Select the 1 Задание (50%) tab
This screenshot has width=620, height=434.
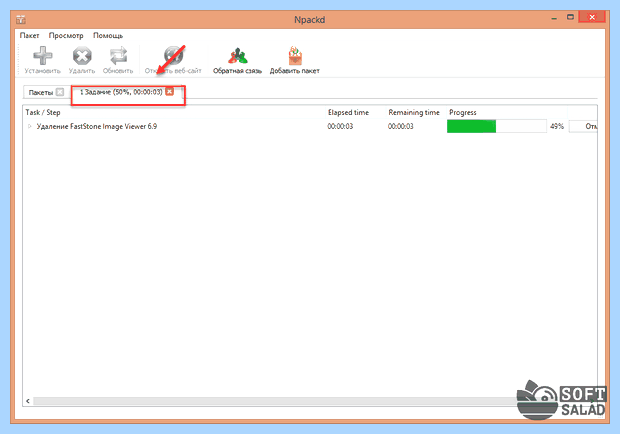click(121, 92)
